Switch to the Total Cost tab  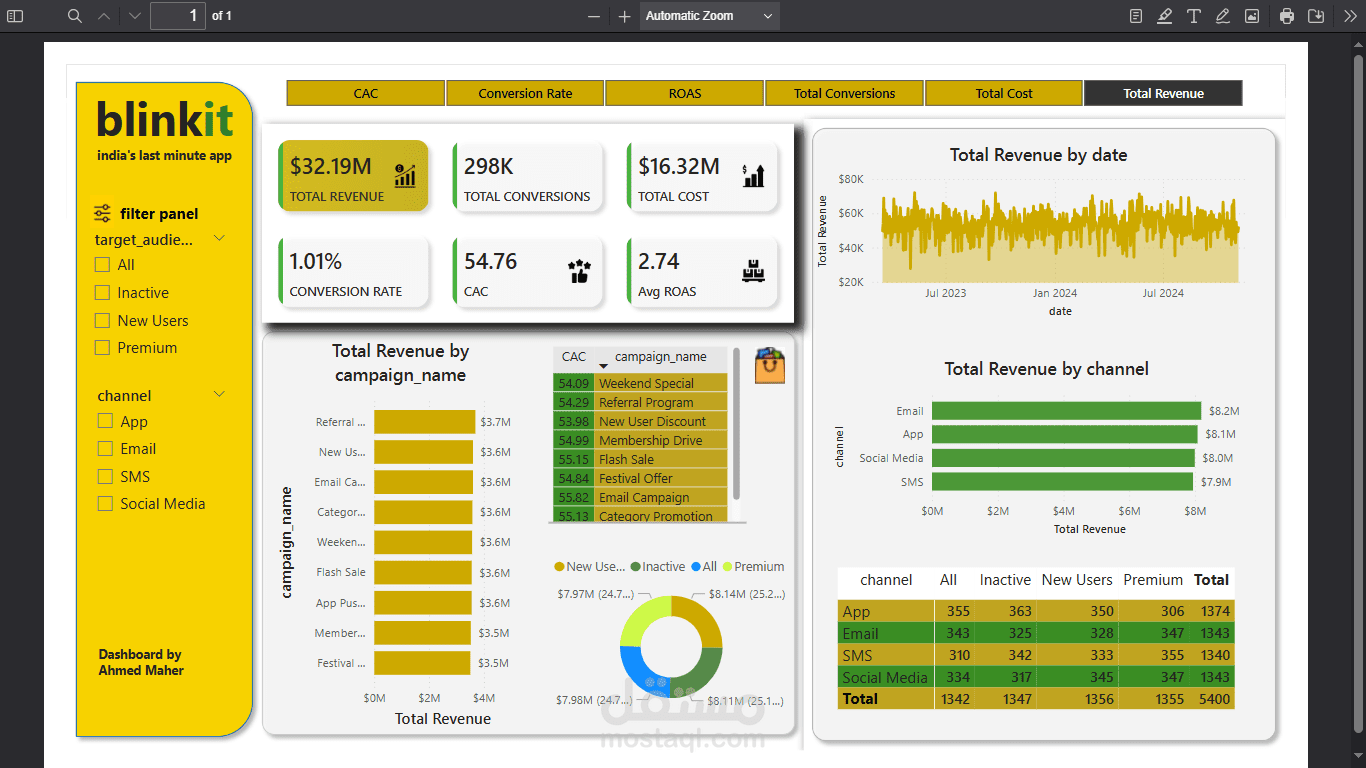(1004, 93)
